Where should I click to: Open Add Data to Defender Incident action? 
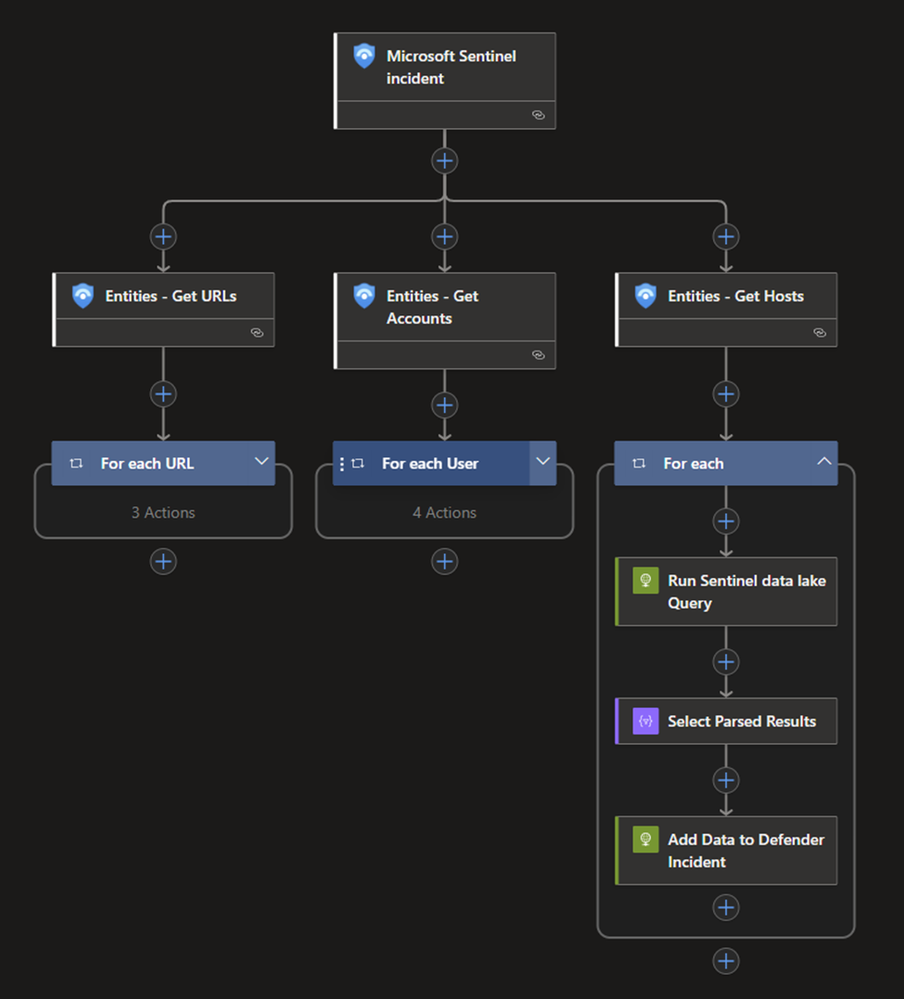click(x=726, y=851)
